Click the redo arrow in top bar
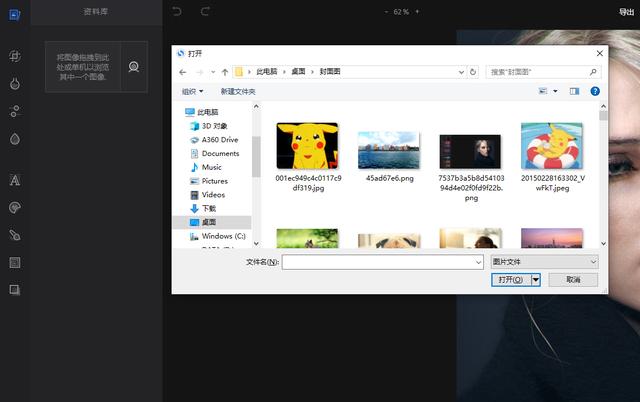Image resolution: width=640 pixels, height=402 pixels. click(205, 11)
